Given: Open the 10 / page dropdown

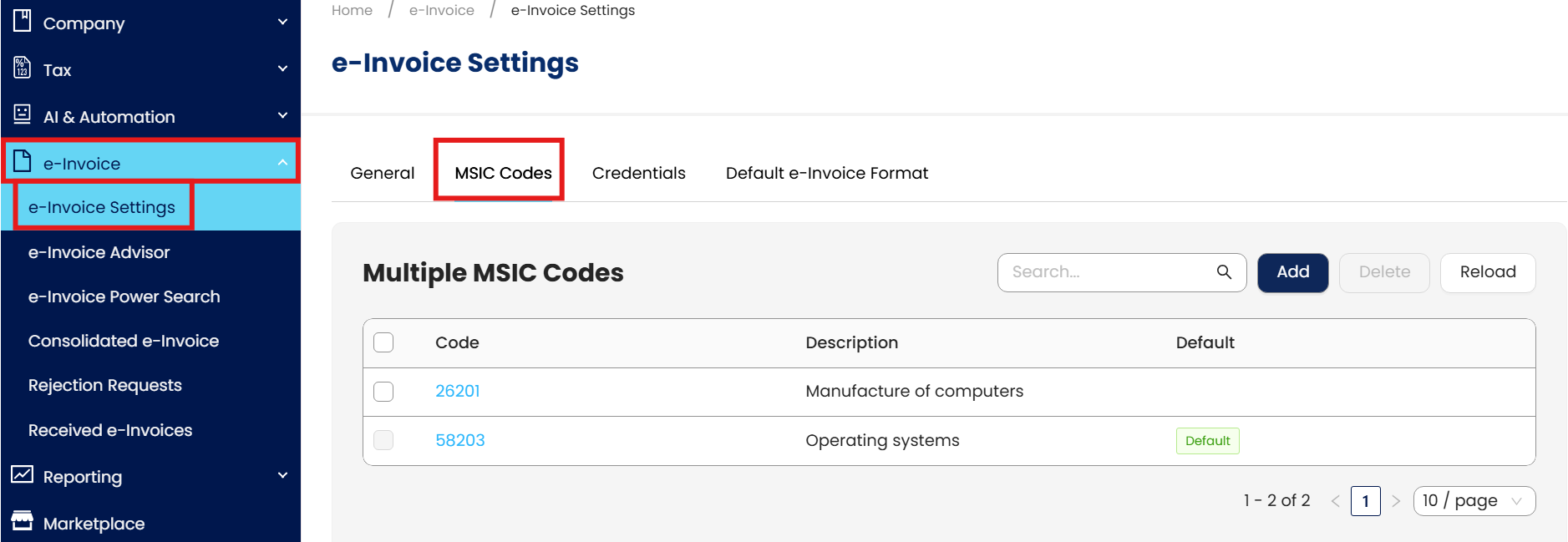Looking at the screenshot, I should (1474, 501).
